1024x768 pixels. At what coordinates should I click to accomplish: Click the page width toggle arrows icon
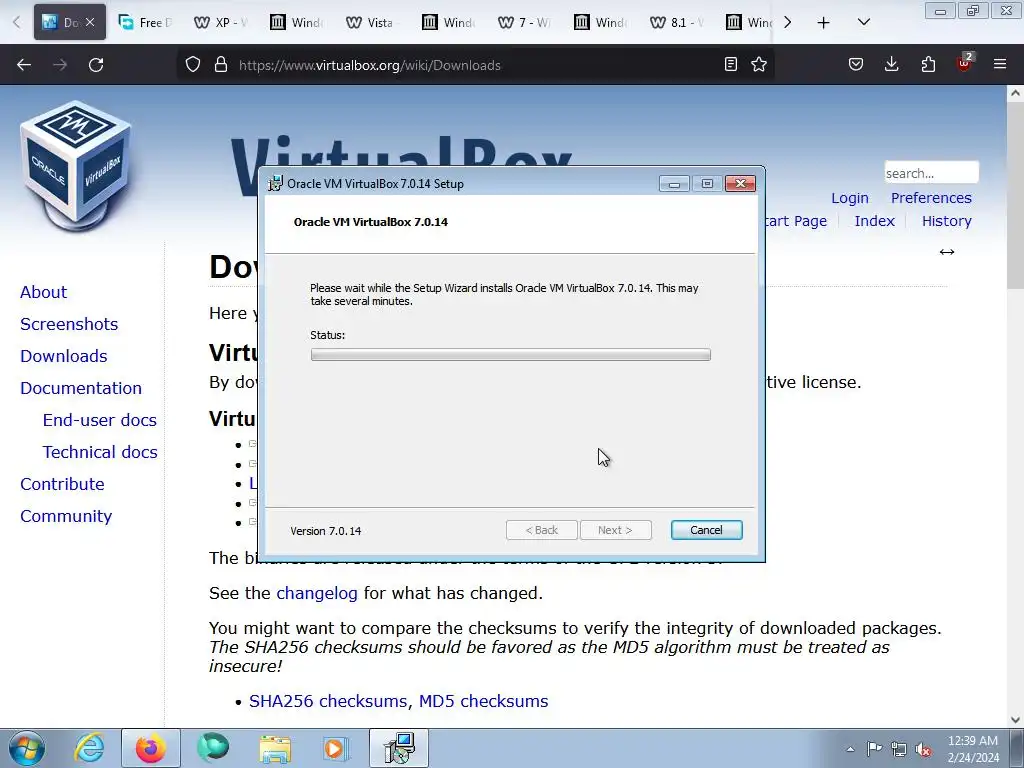[x=947, y=252]
